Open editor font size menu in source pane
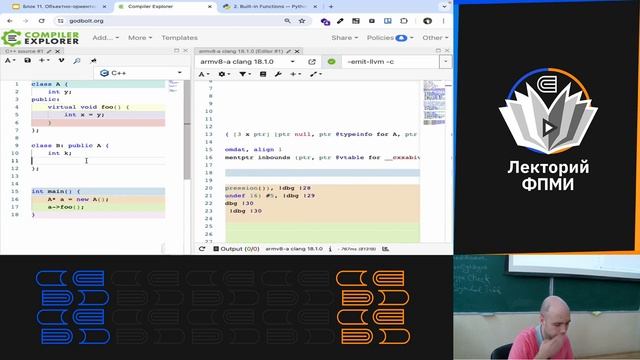The image size is (640, 360). click(10, 60)
